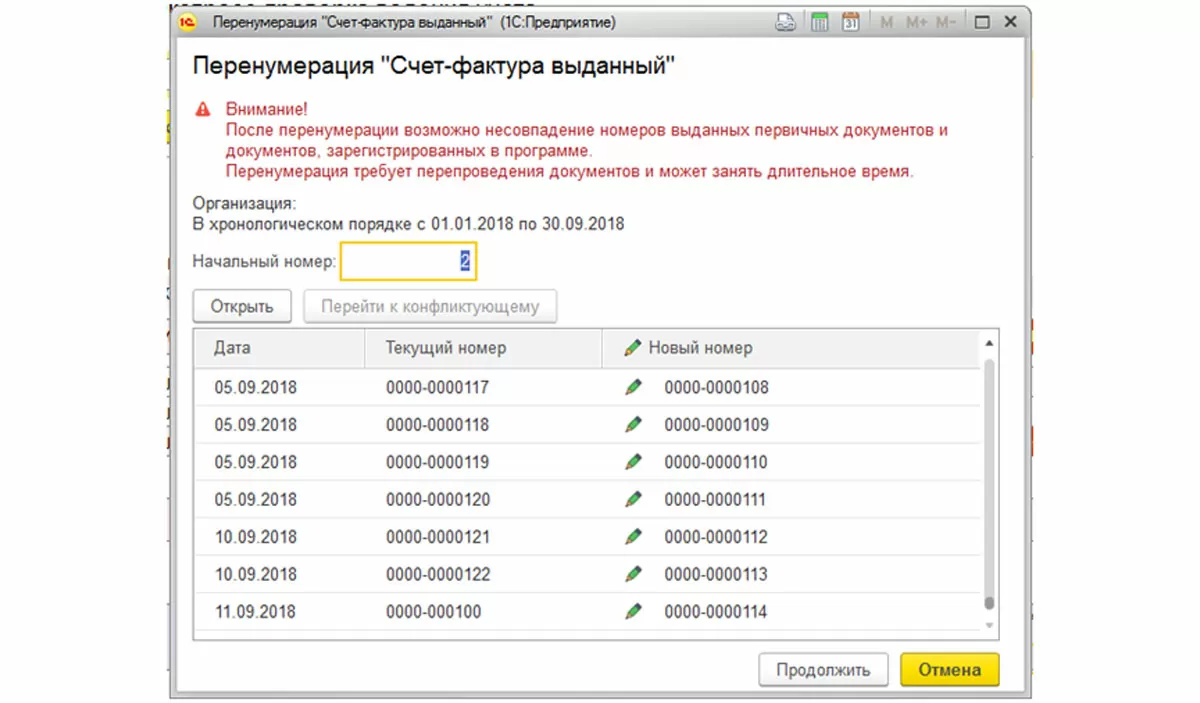The height and width of the screenshot is (703, 1200).
Task: Click date 05.09.2018 in row 0000-0000120
Action: pyautogui.click(x=256, y=499)
